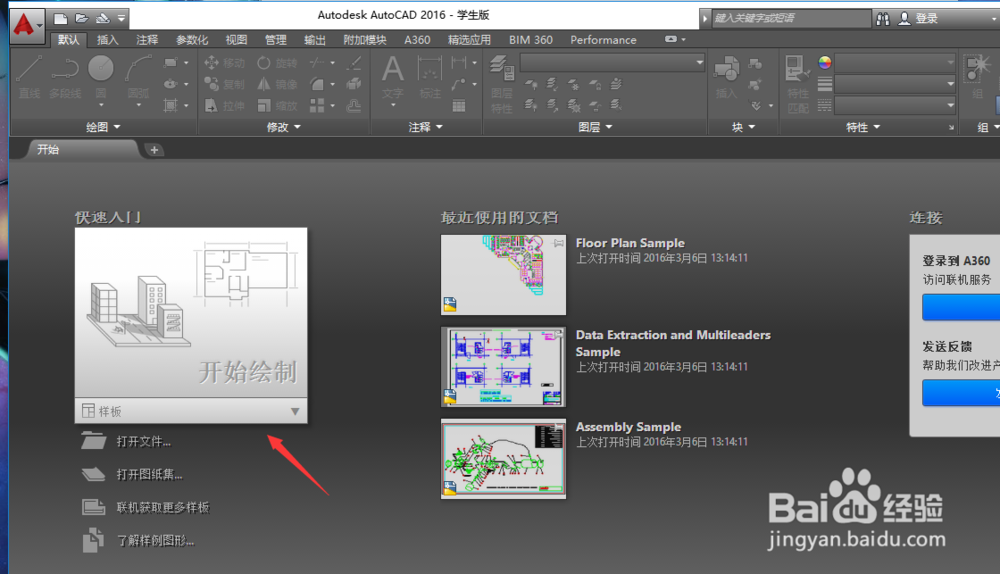Click 打开图纸集... link
This screenshot has width=1000, height=574.
point(149,475)
